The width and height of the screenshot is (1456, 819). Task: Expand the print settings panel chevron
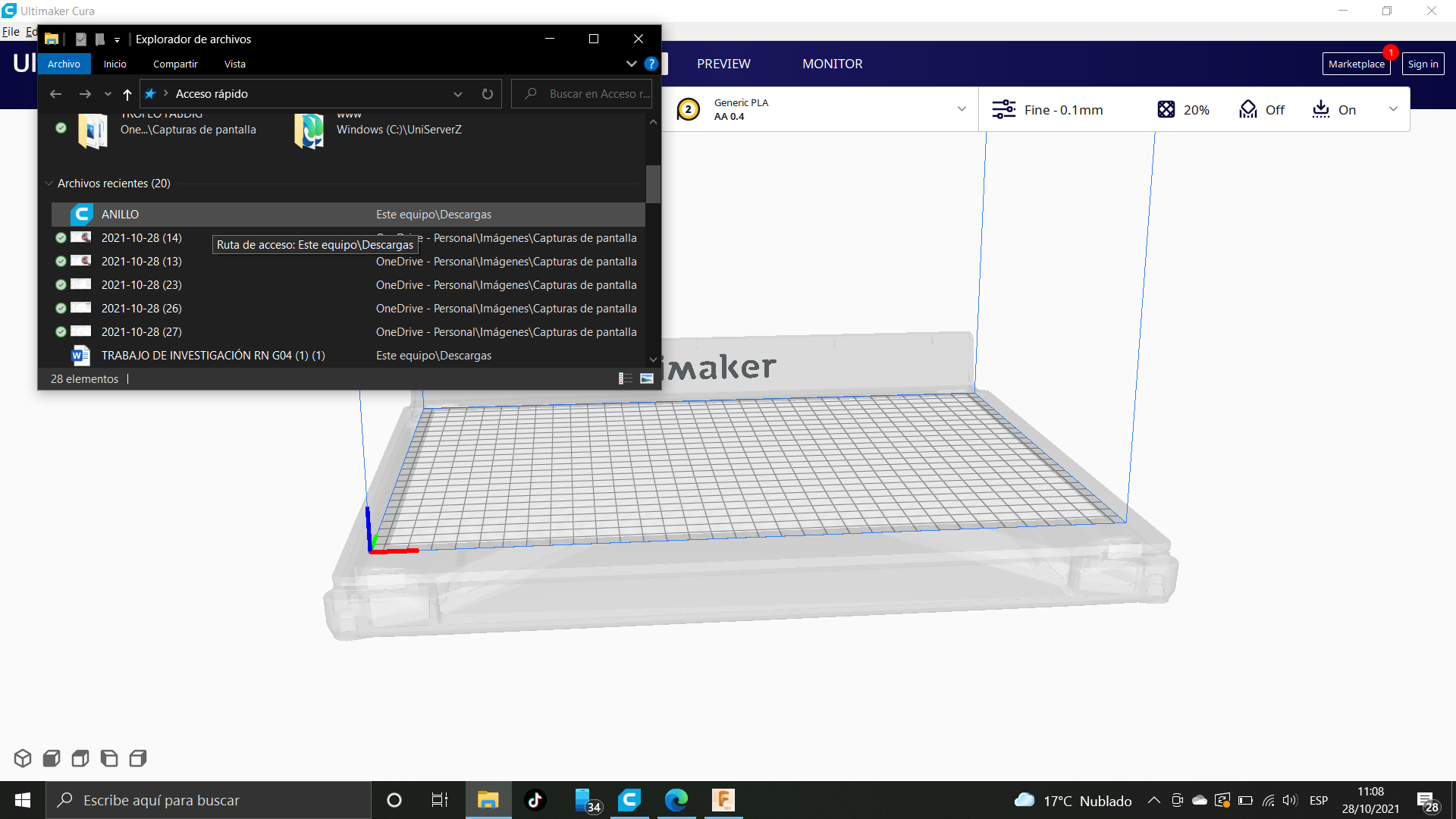click(1393, 109)
